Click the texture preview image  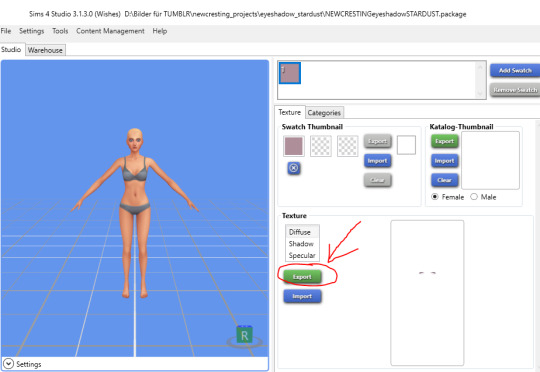(427, 293)
